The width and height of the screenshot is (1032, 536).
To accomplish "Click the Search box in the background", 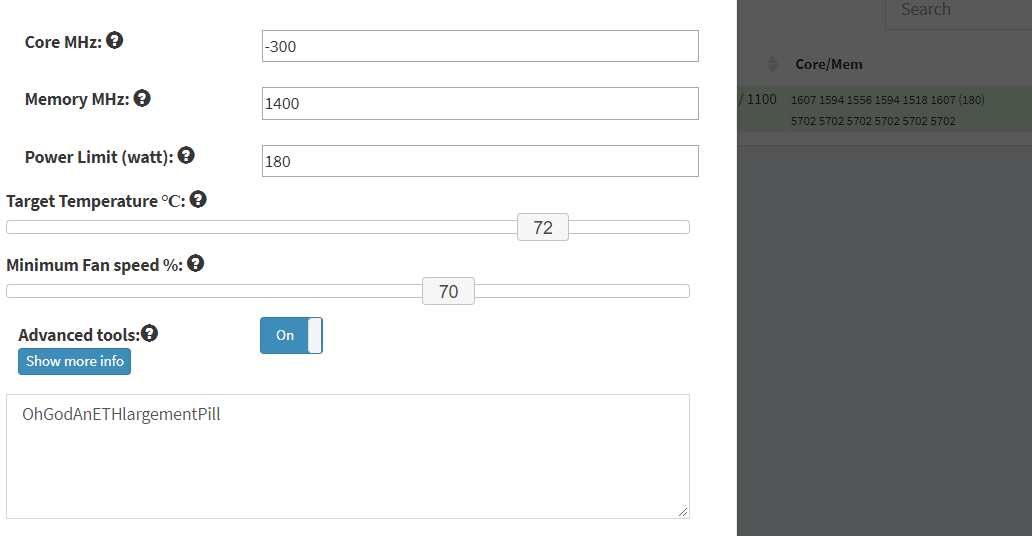I will [958, 13].
